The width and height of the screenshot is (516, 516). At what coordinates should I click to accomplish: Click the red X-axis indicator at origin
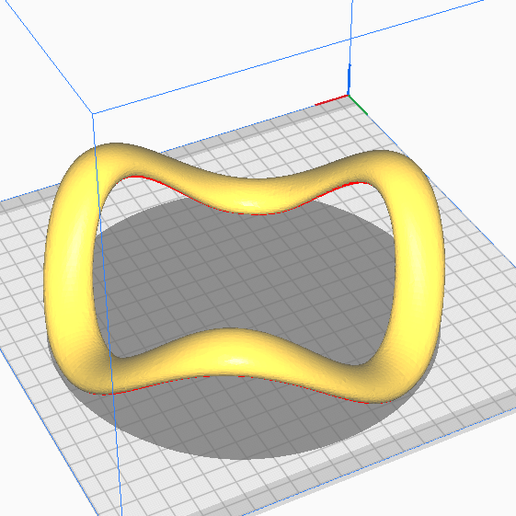(x=332, y=100)
